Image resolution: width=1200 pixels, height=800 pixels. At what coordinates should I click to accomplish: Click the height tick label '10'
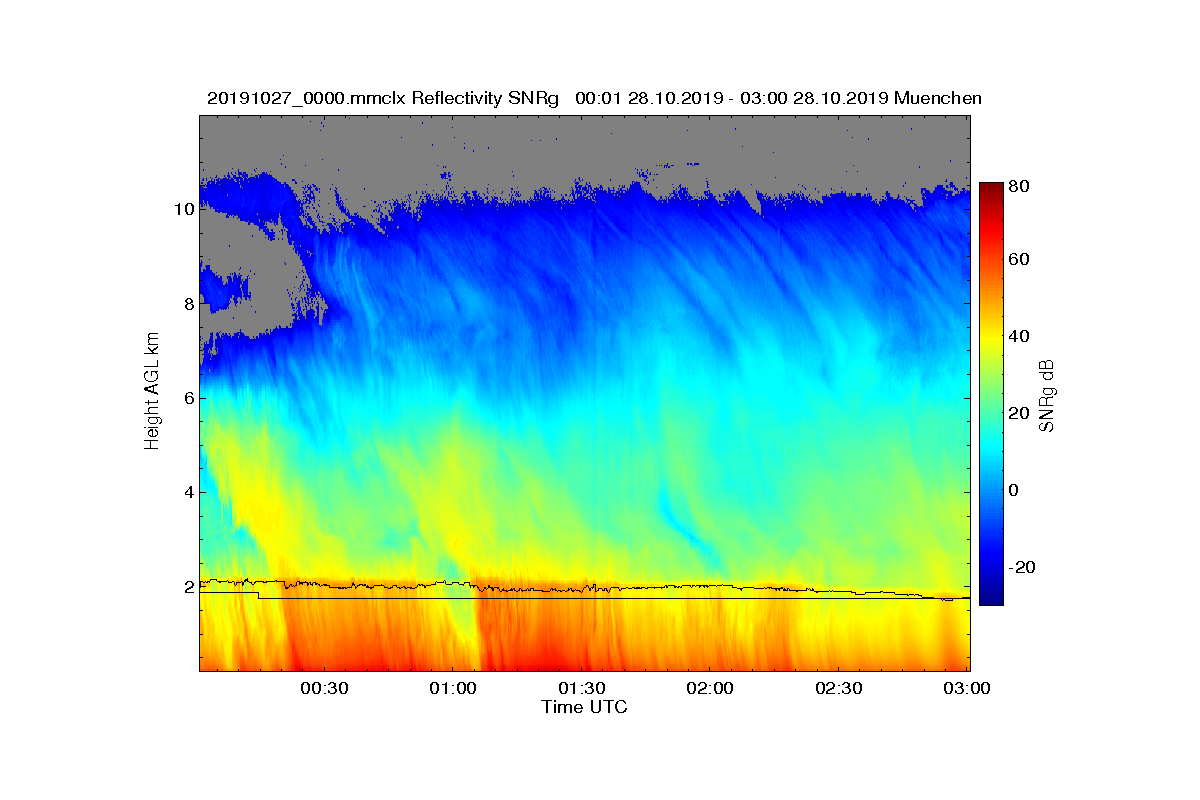[x=183, y=210]
